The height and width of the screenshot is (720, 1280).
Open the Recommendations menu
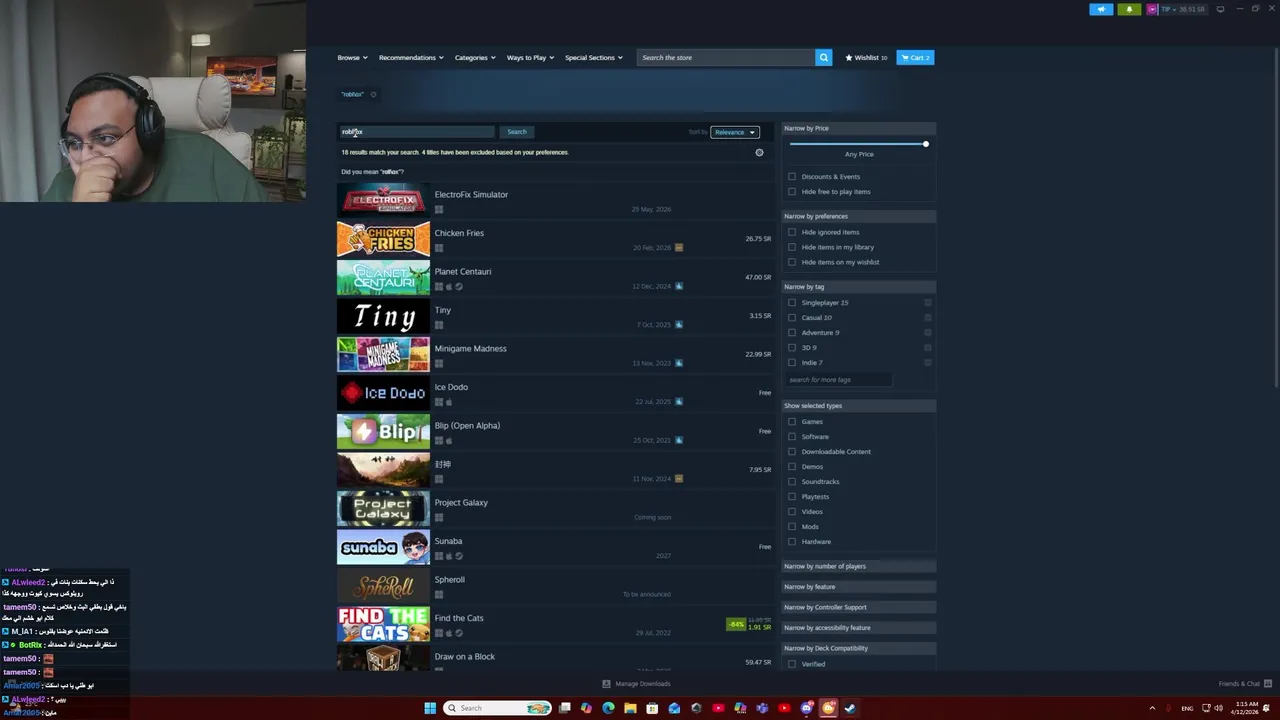coord(411,57)
